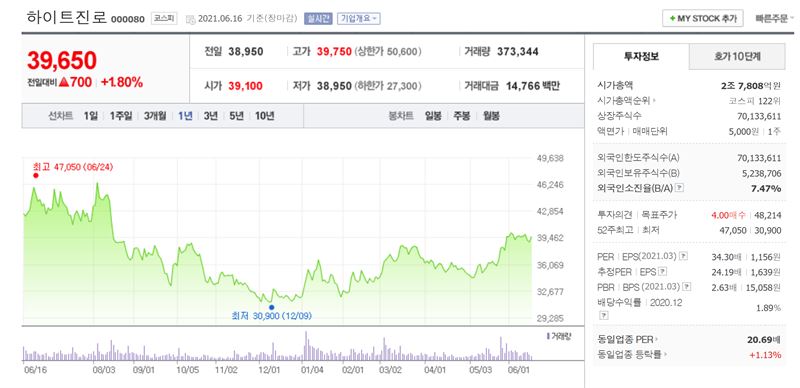Screen dimensions: 800x388
Task: Click the MY STOCK 추가 button
Action: point(703,18)
